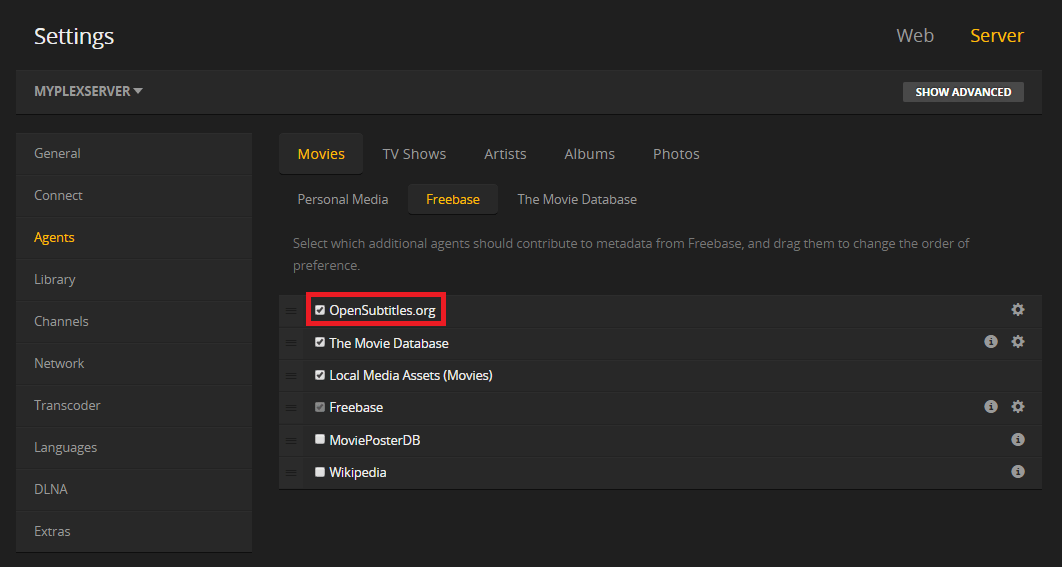1062x567 pixels.
Task: Open the Personal Media sub-tab
Action: (x=342, y=199)
